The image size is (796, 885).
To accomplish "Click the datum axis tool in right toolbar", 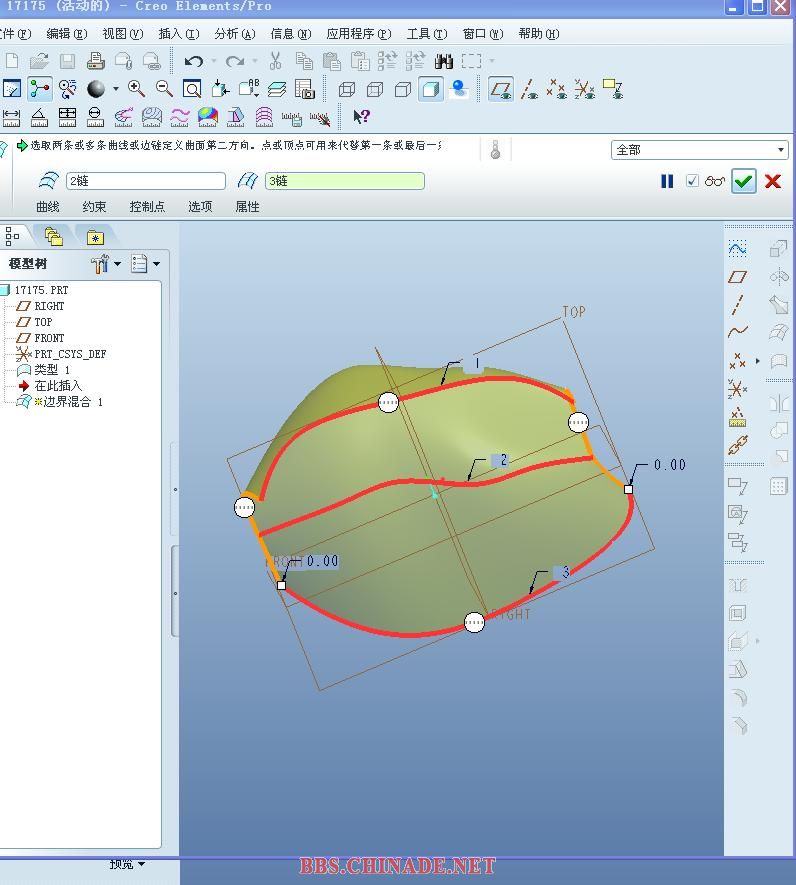I will pos(737,304).
